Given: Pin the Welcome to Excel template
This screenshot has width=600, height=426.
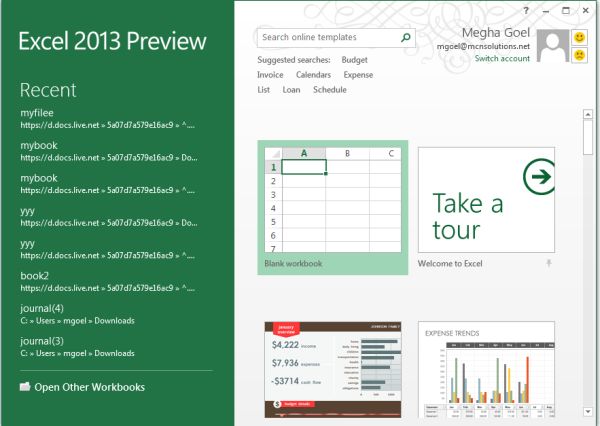Looking at the screenshot, I should coord(549,263).
